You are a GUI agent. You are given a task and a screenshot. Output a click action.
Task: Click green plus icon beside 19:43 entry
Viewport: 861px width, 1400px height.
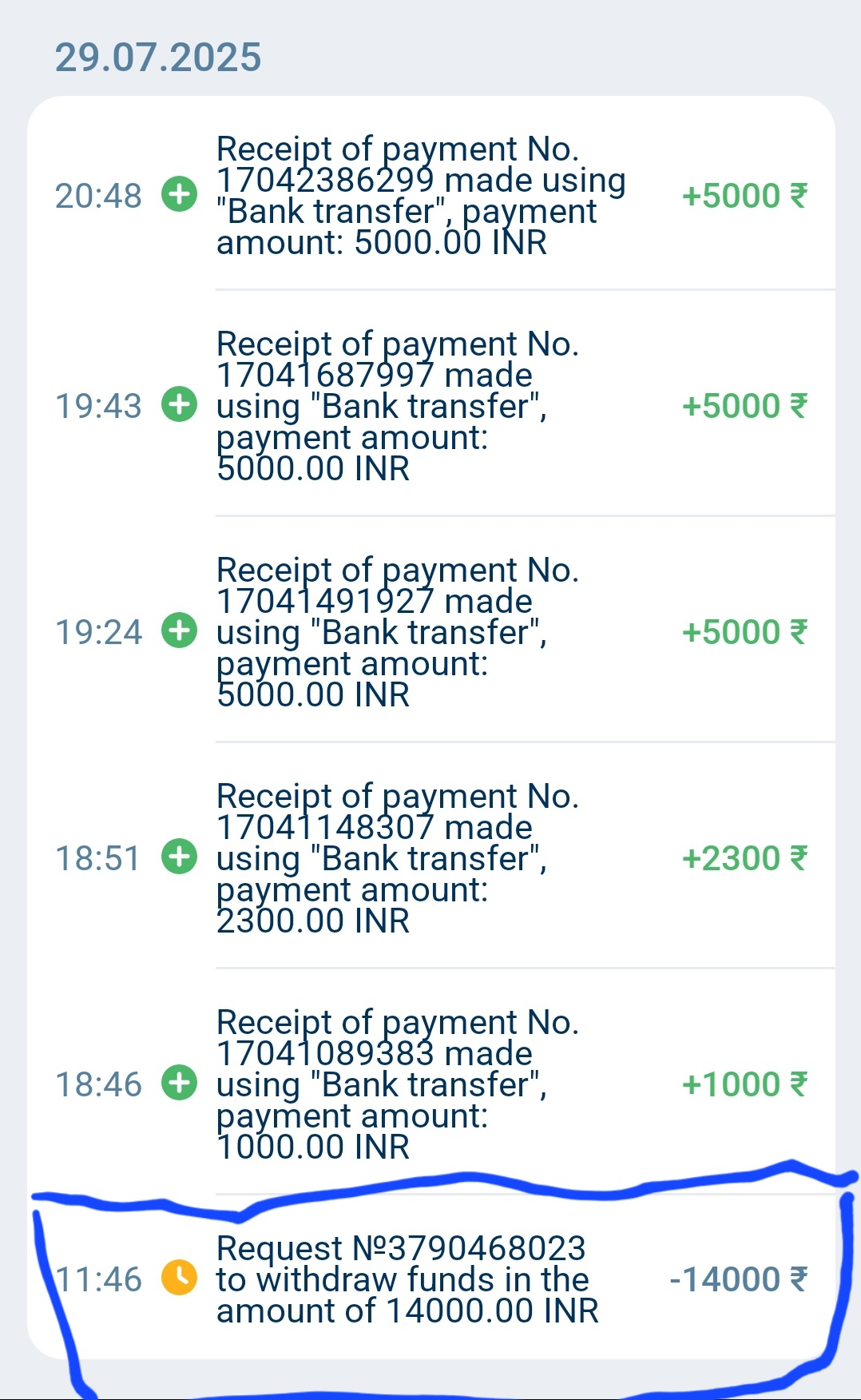coord(179,404)
